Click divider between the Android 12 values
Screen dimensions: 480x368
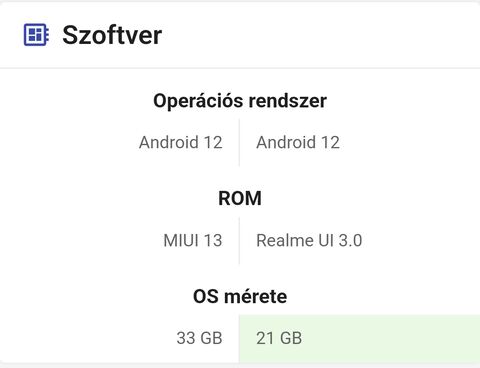click(x=239, y=142)
